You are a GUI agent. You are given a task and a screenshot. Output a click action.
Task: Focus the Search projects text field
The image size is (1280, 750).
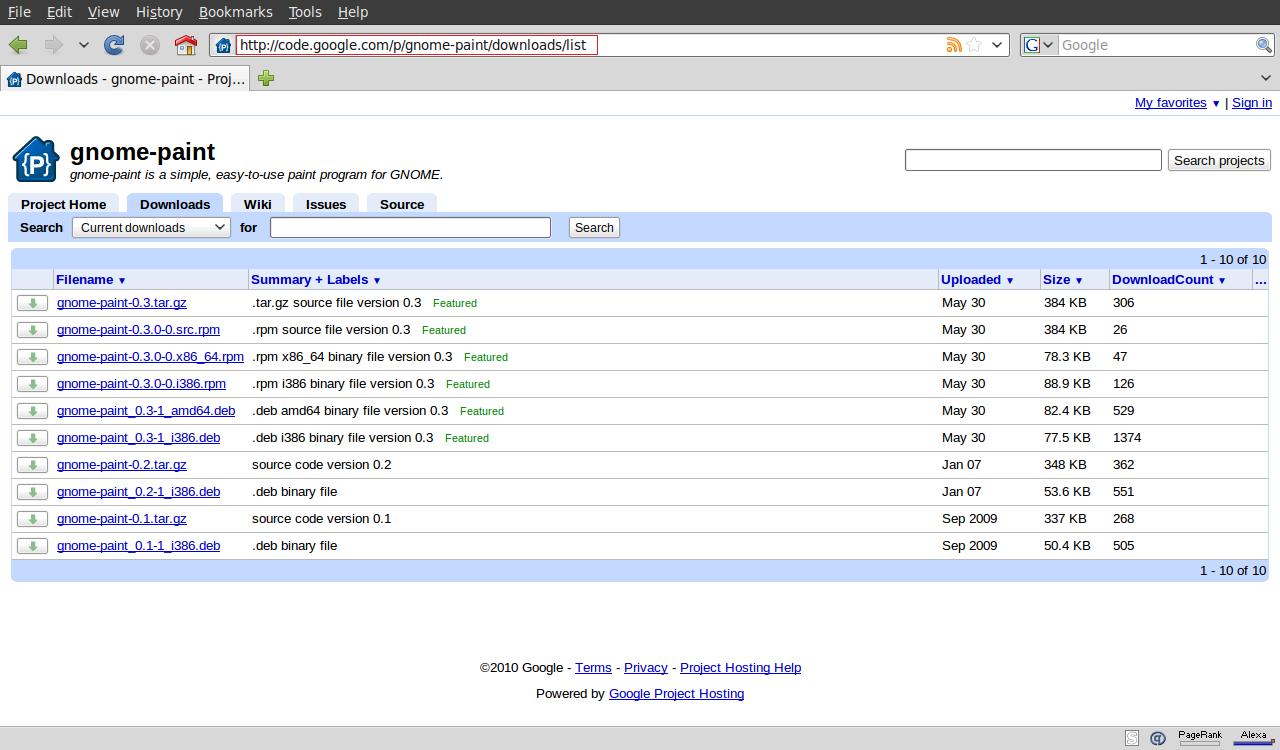1033,160
